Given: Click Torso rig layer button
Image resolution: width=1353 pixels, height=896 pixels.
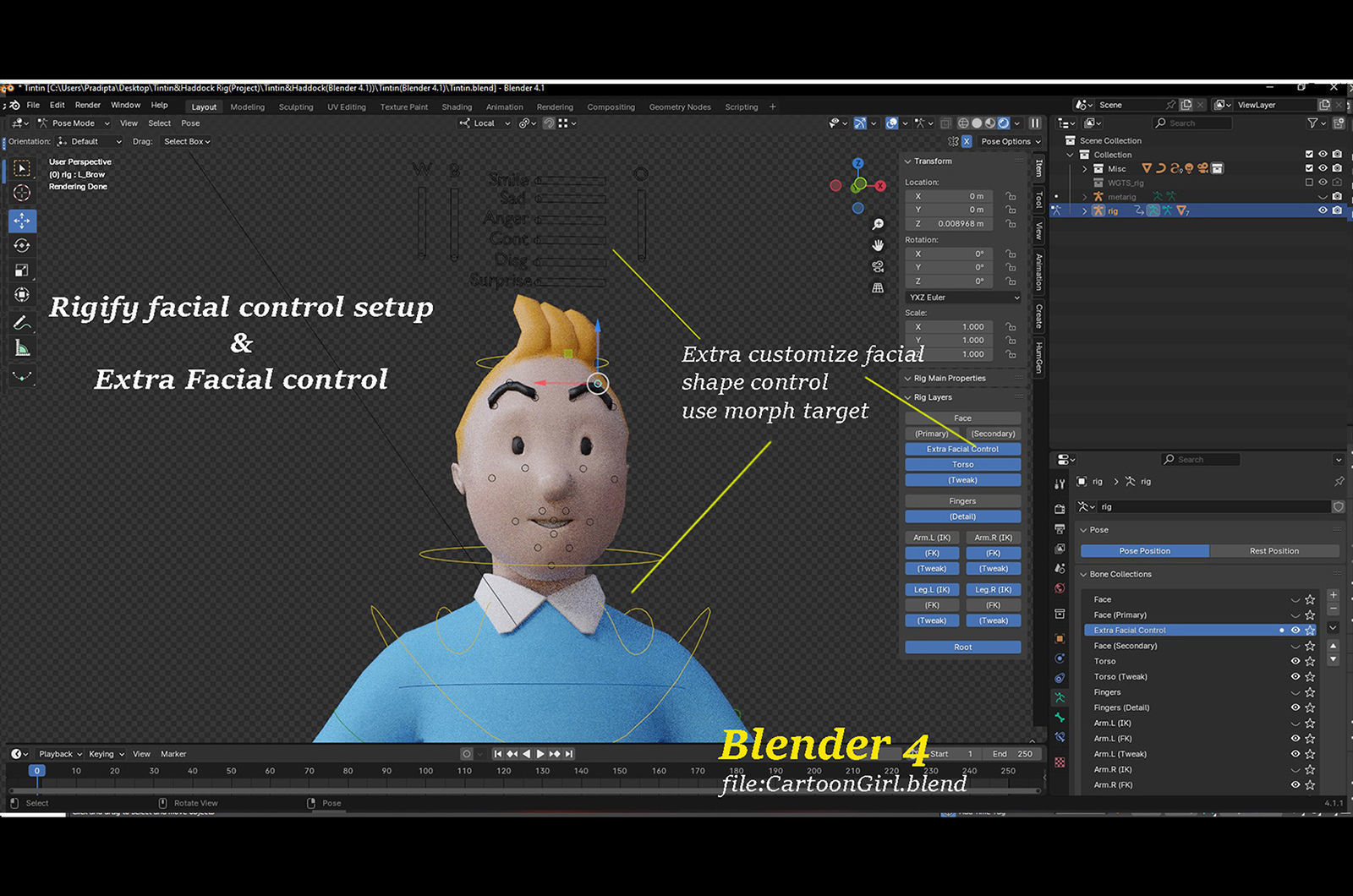Looking at the screenshot, I should (963, 465).
